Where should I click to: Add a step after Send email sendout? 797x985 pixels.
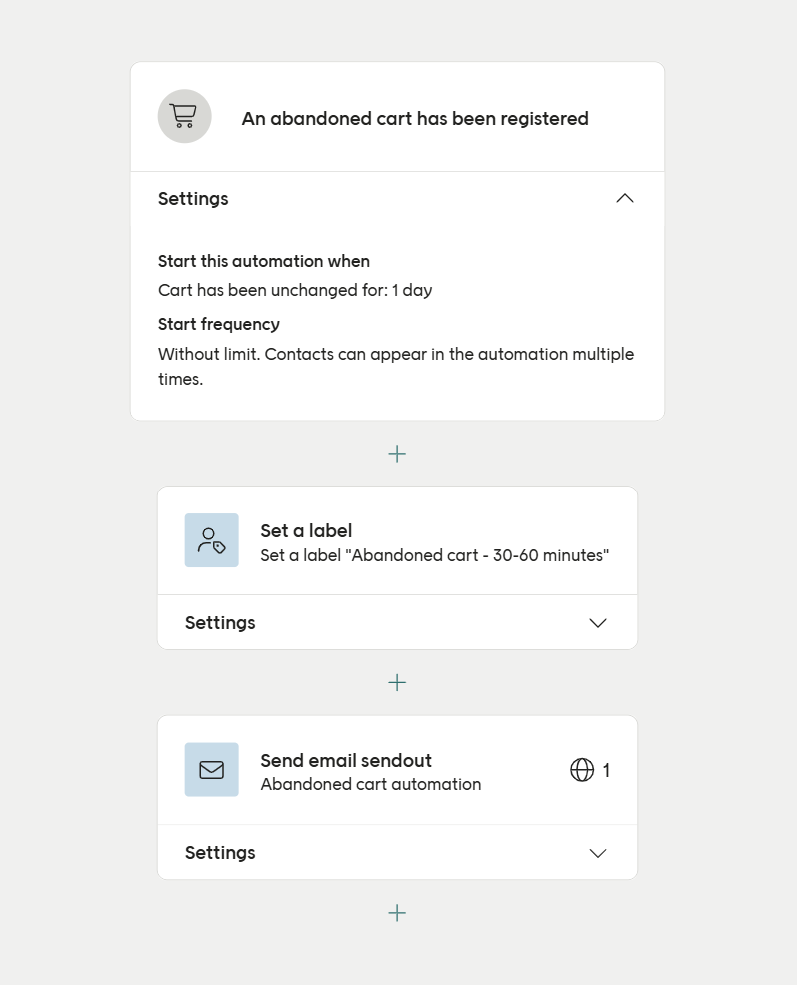click(397, 913)
